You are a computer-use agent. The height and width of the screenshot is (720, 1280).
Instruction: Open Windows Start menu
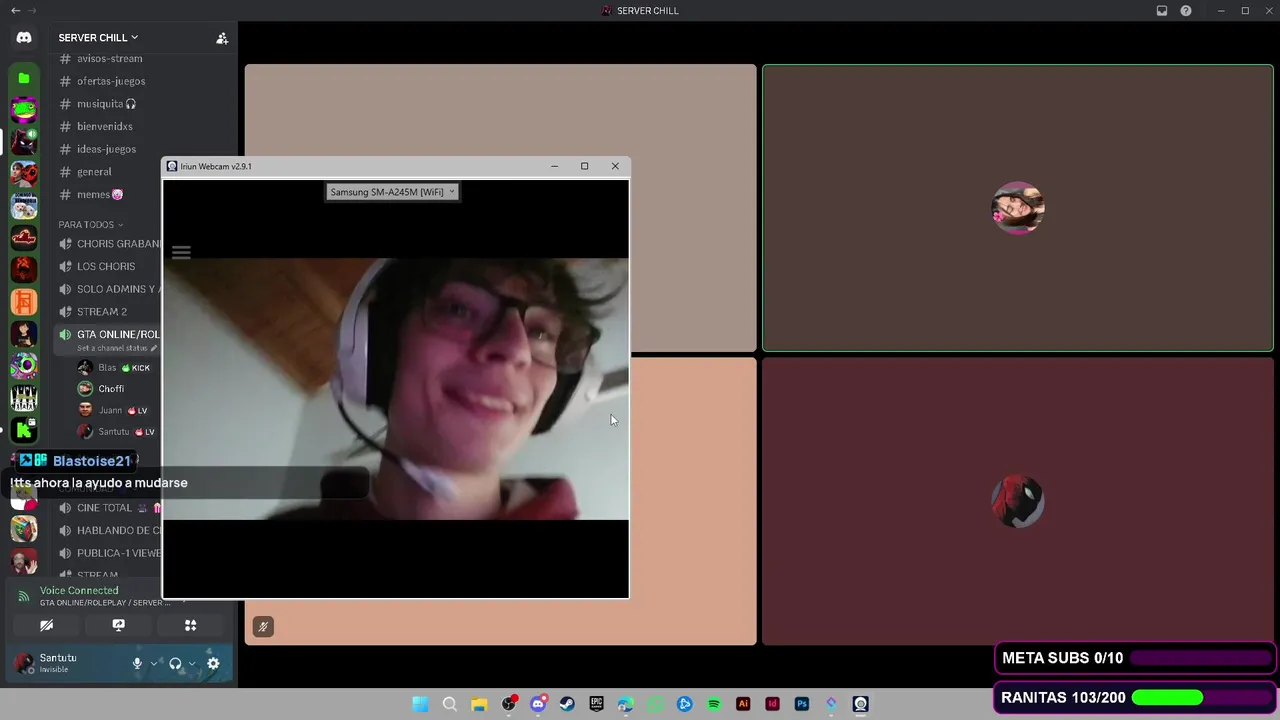tap(420, 704)
